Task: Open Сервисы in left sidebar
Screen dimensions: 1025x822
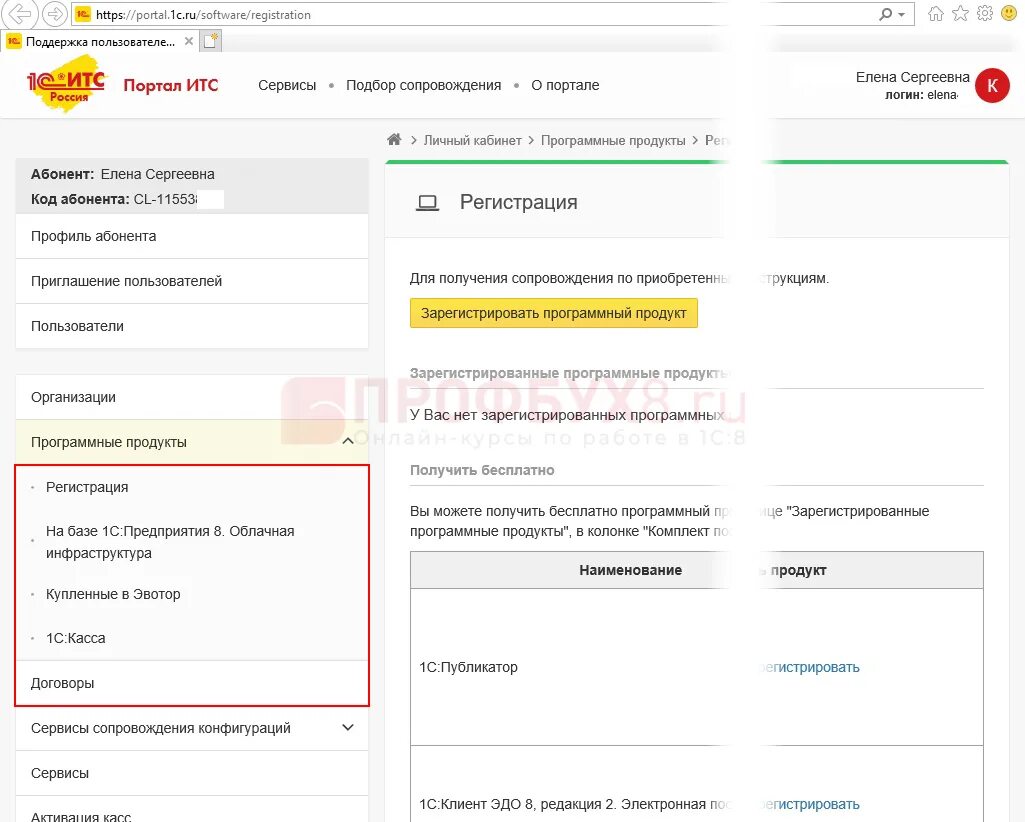Action: (x=192, y=773)
